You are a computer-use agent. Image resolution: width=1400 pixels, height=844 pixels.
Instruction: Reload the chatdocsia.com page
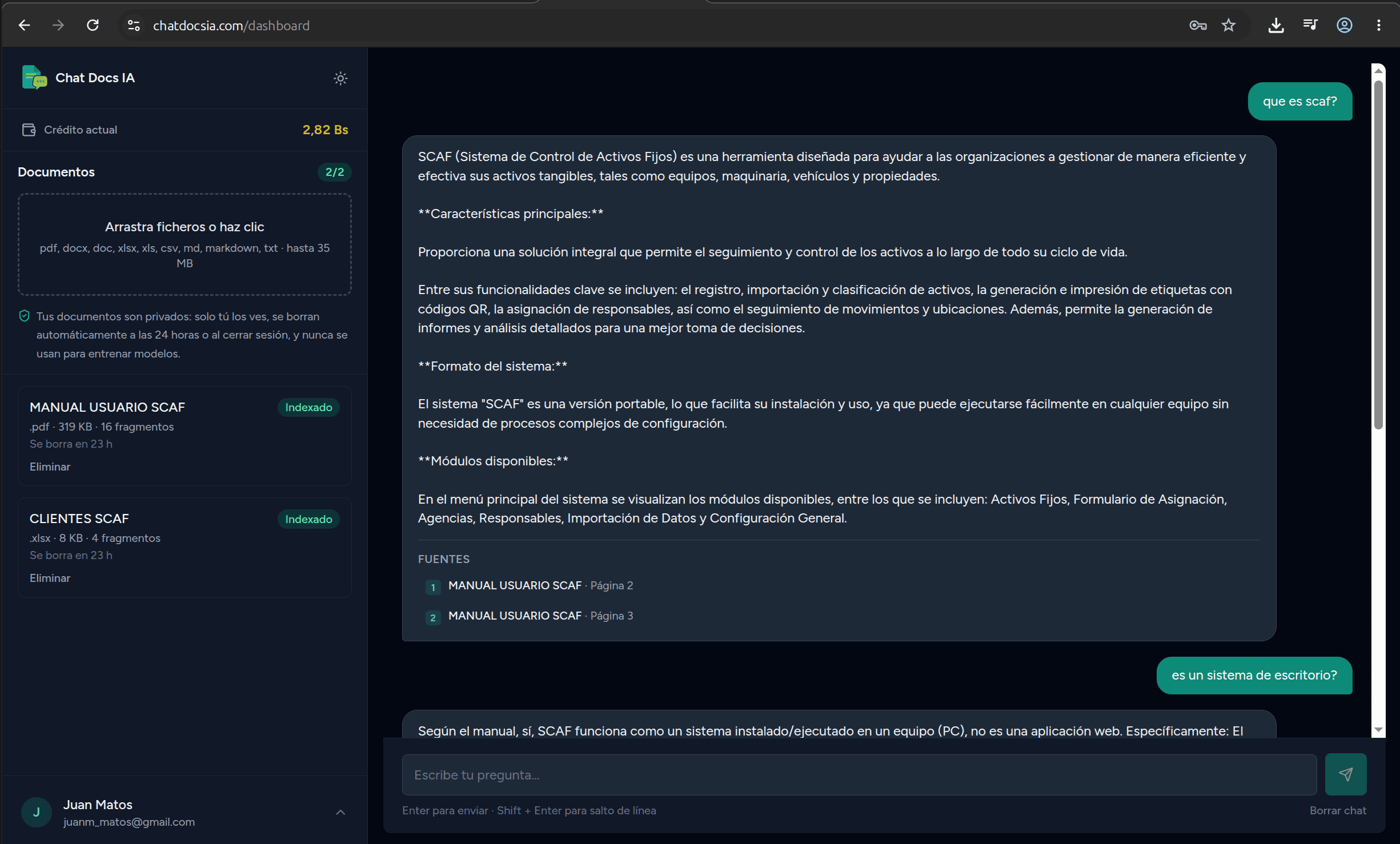pyautogui.click(x=93, y=25)
